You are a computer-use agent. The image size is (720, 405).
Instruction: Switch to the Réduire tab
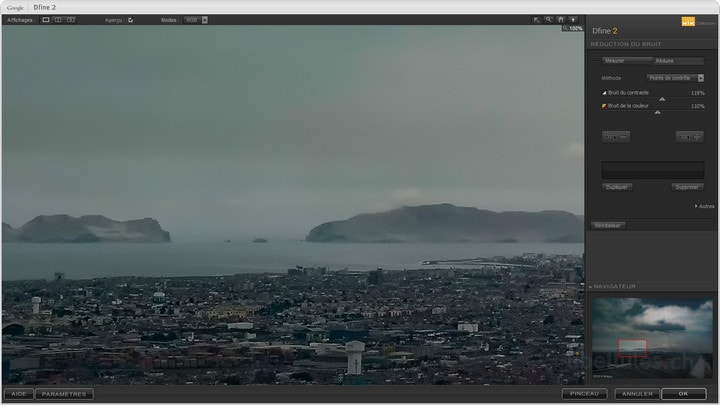tap(678, 61)
